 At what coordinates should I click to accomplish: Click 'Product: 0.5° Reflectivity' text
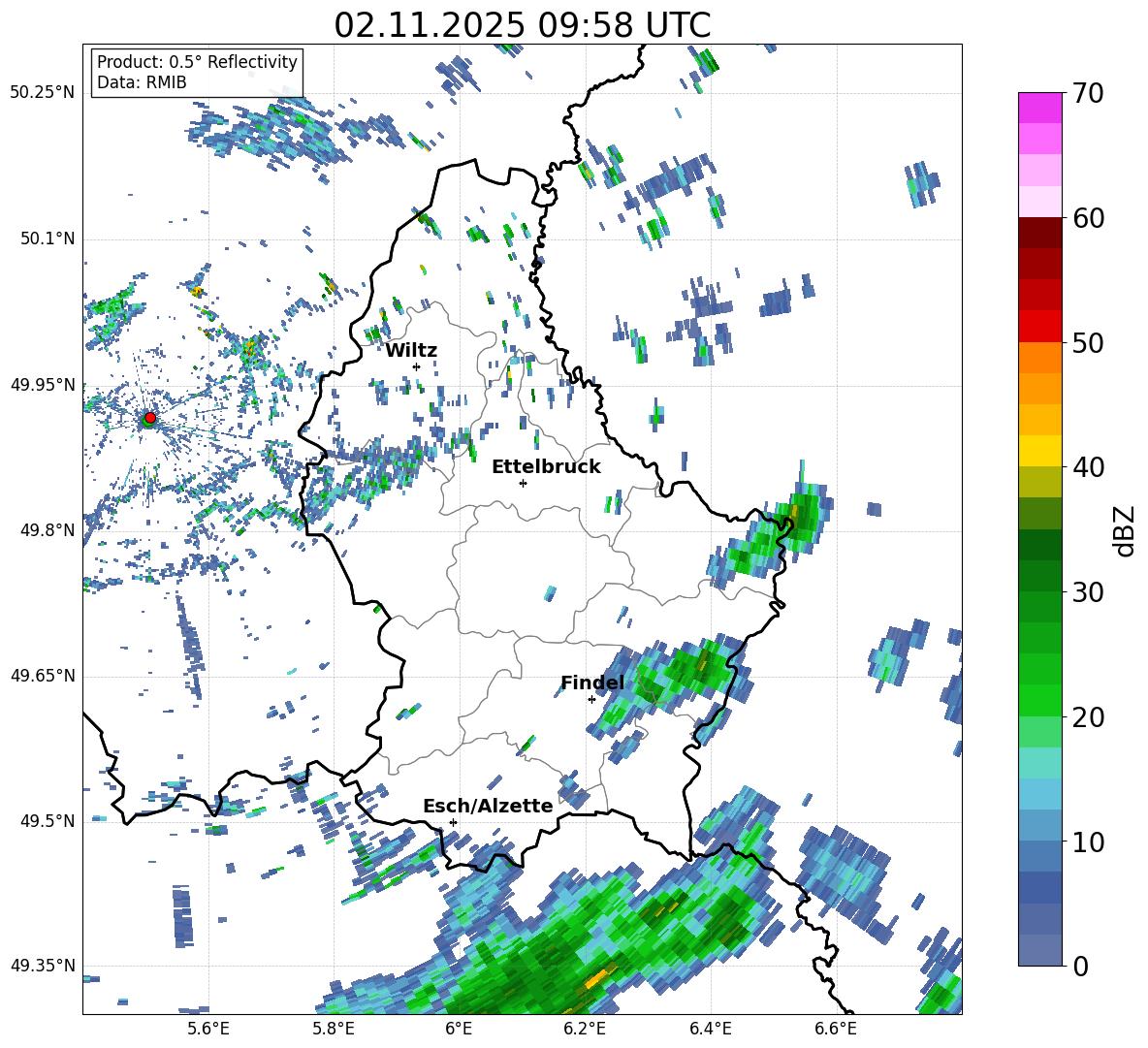click(x=197, y=61)
